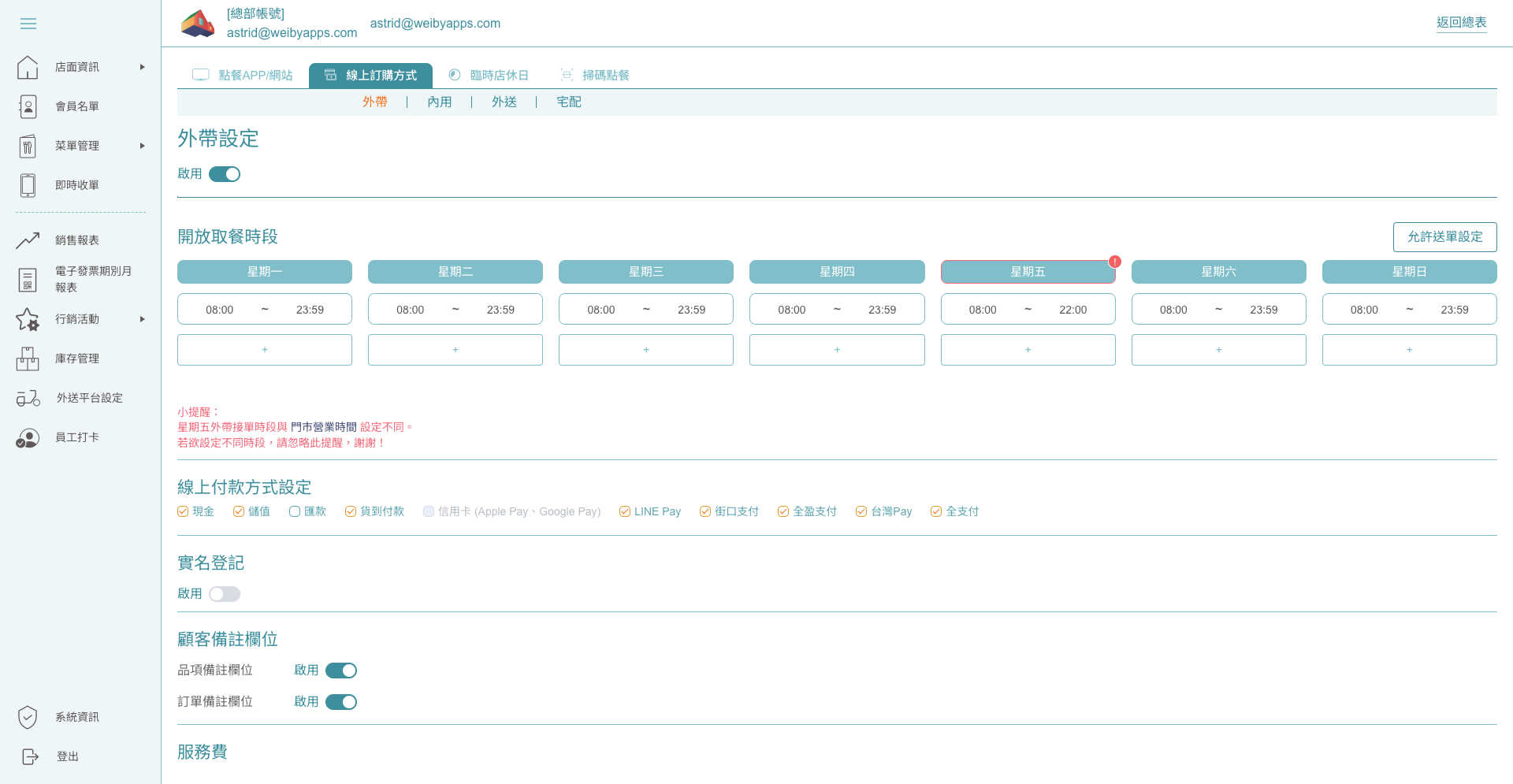Open 庫存管理 inventory icon
Viewport: 1513px width, 784px height.
tap(28, 359)
